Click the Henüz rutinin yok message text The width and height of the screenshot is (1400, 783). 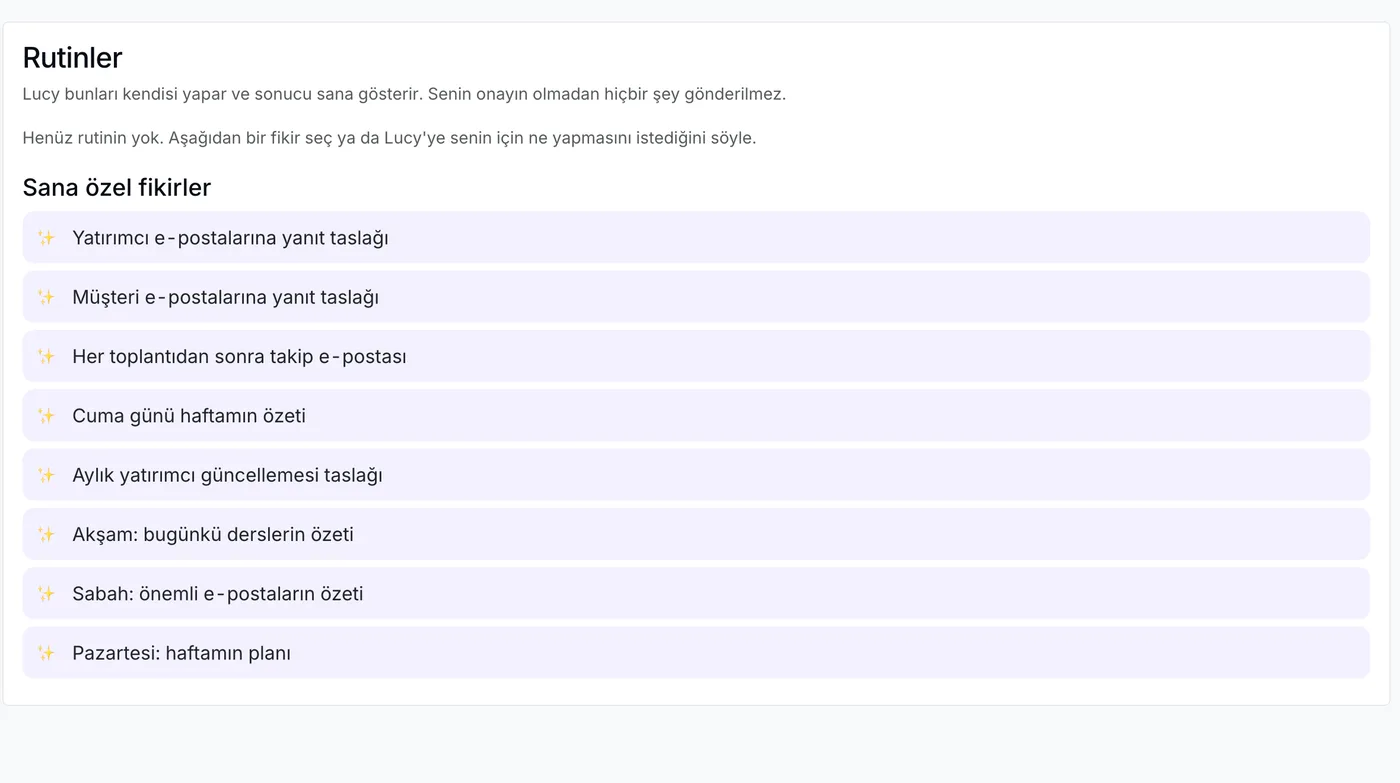pos(389,138)
